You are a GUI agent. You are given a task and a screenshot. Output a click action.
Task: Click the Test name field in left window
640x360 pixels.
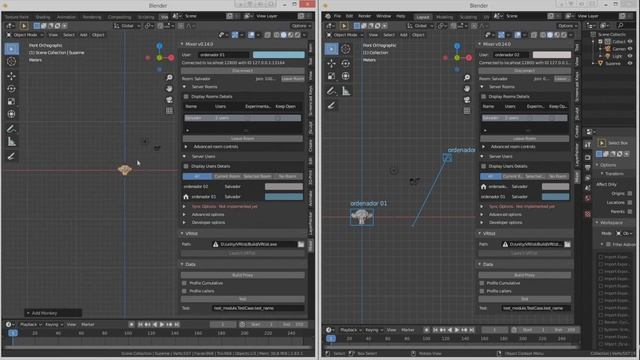258,308
